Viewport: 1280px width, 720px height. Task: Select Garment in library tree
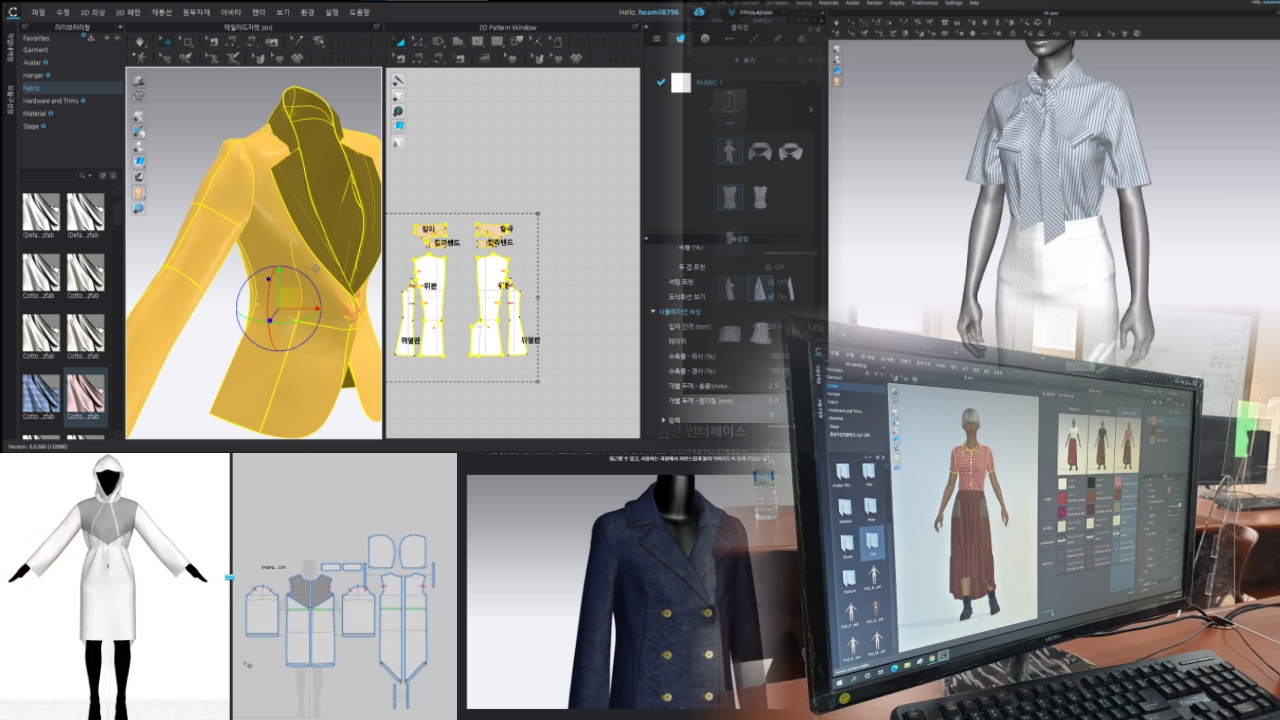click(35, 49)
